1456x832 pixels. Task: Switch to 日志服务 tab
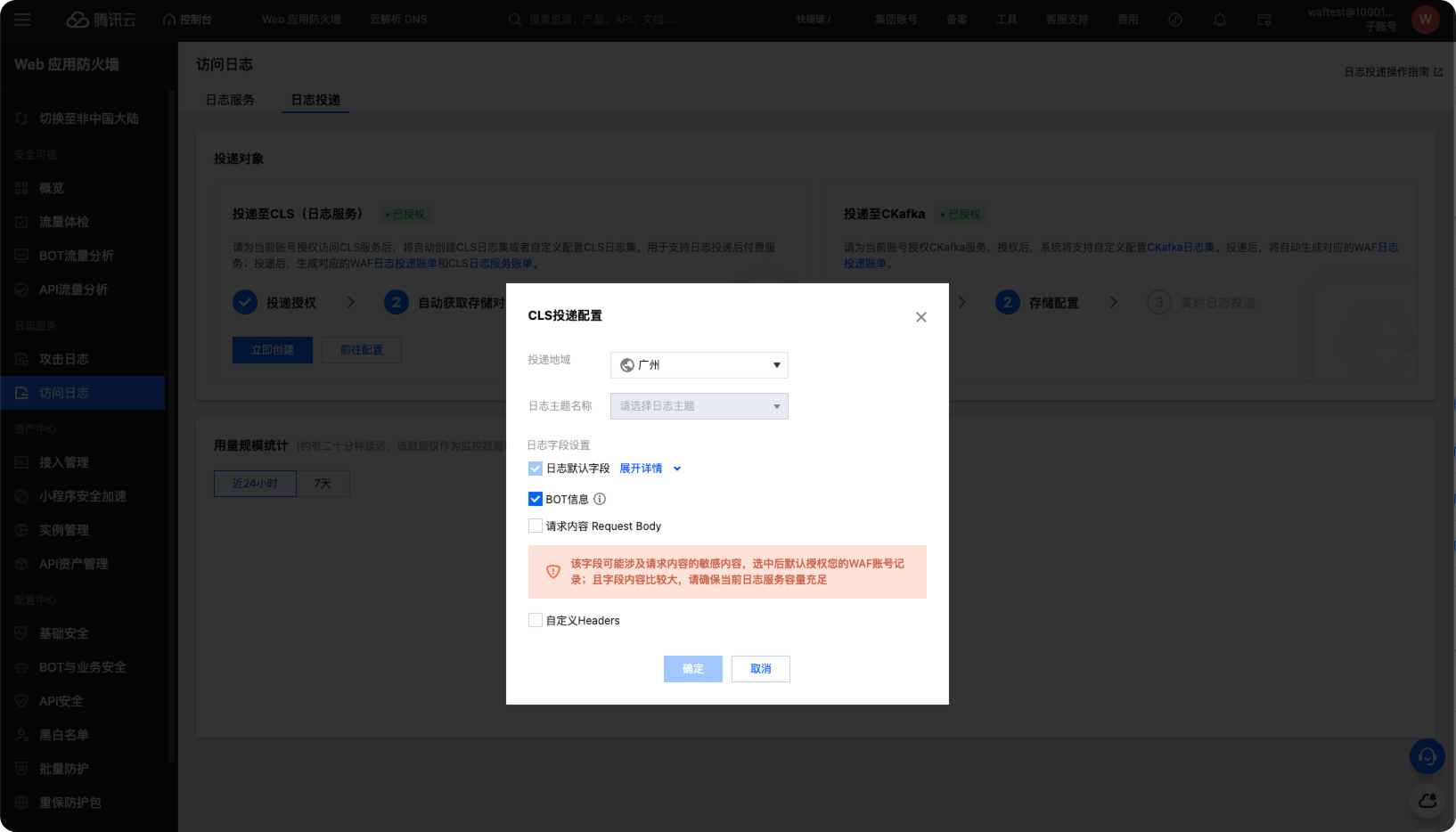pos(230,100)
